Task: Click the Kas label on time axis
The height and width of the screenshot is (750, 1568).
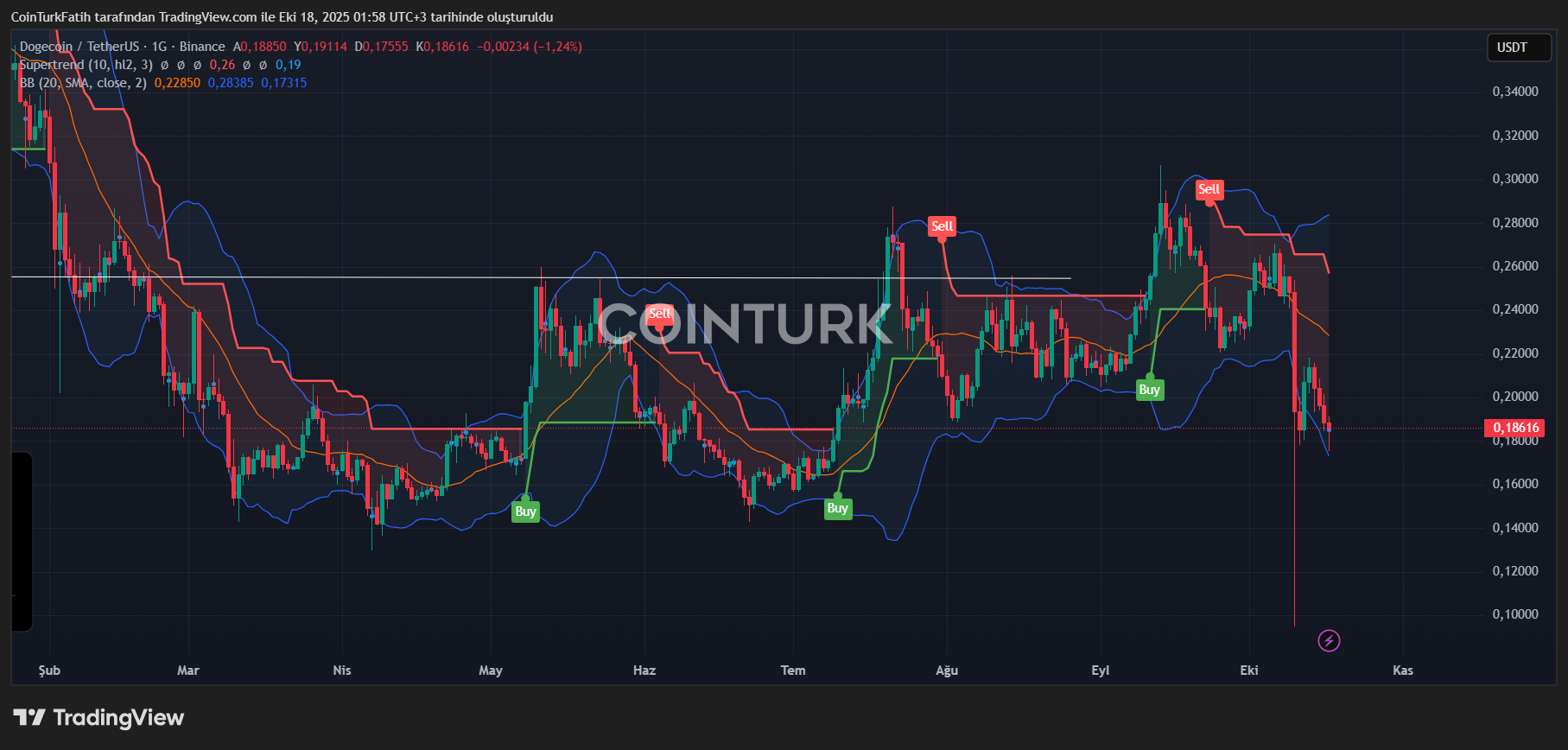Action: point(1403,671)
